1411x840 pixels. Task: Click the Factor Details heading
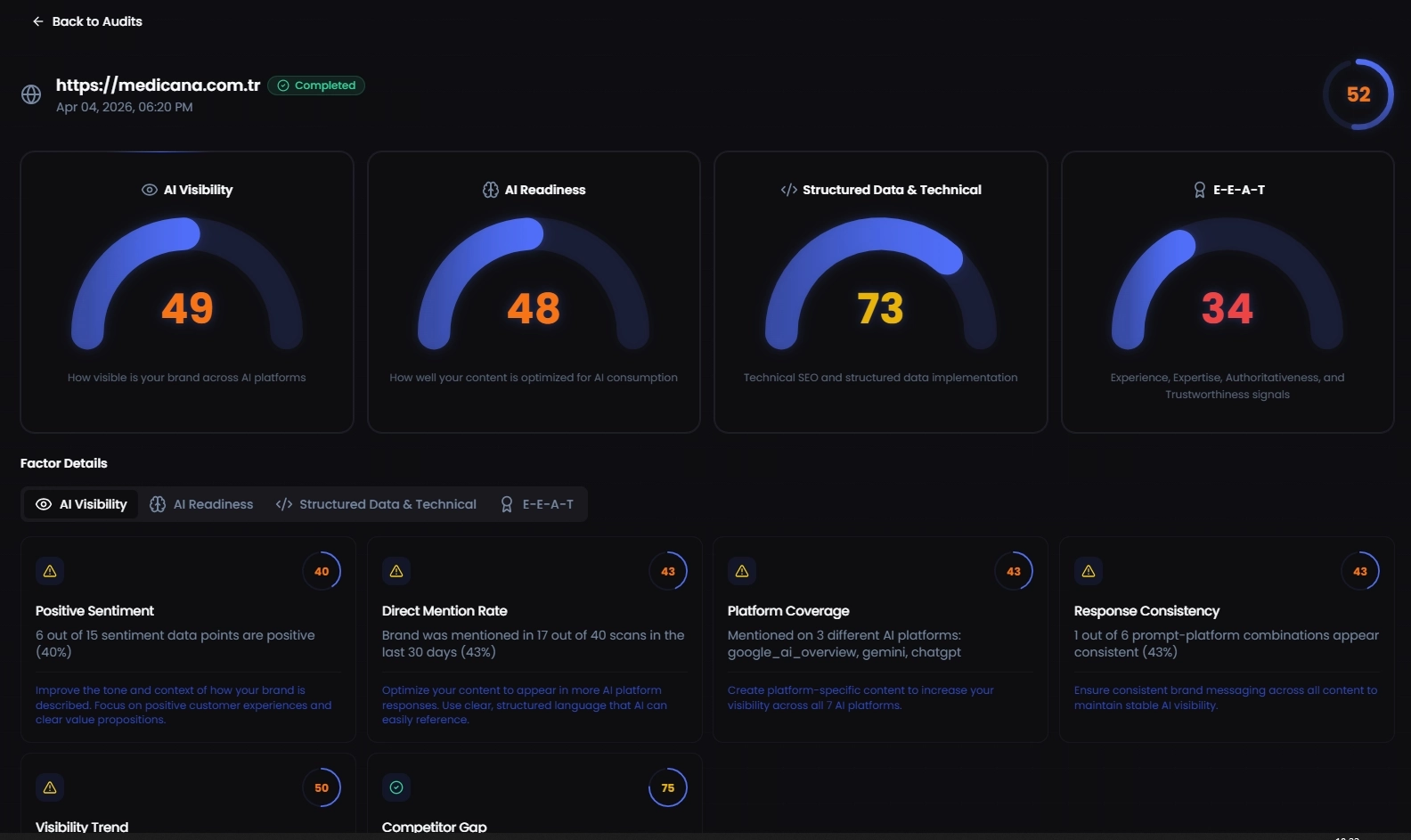coord(64,463)
